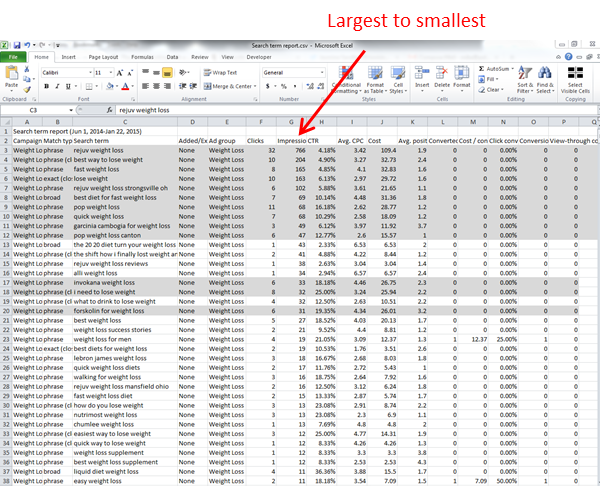Screen dimensions: 600x486
Task: Toggle Top Align button
Action: (x=145, y=72)
